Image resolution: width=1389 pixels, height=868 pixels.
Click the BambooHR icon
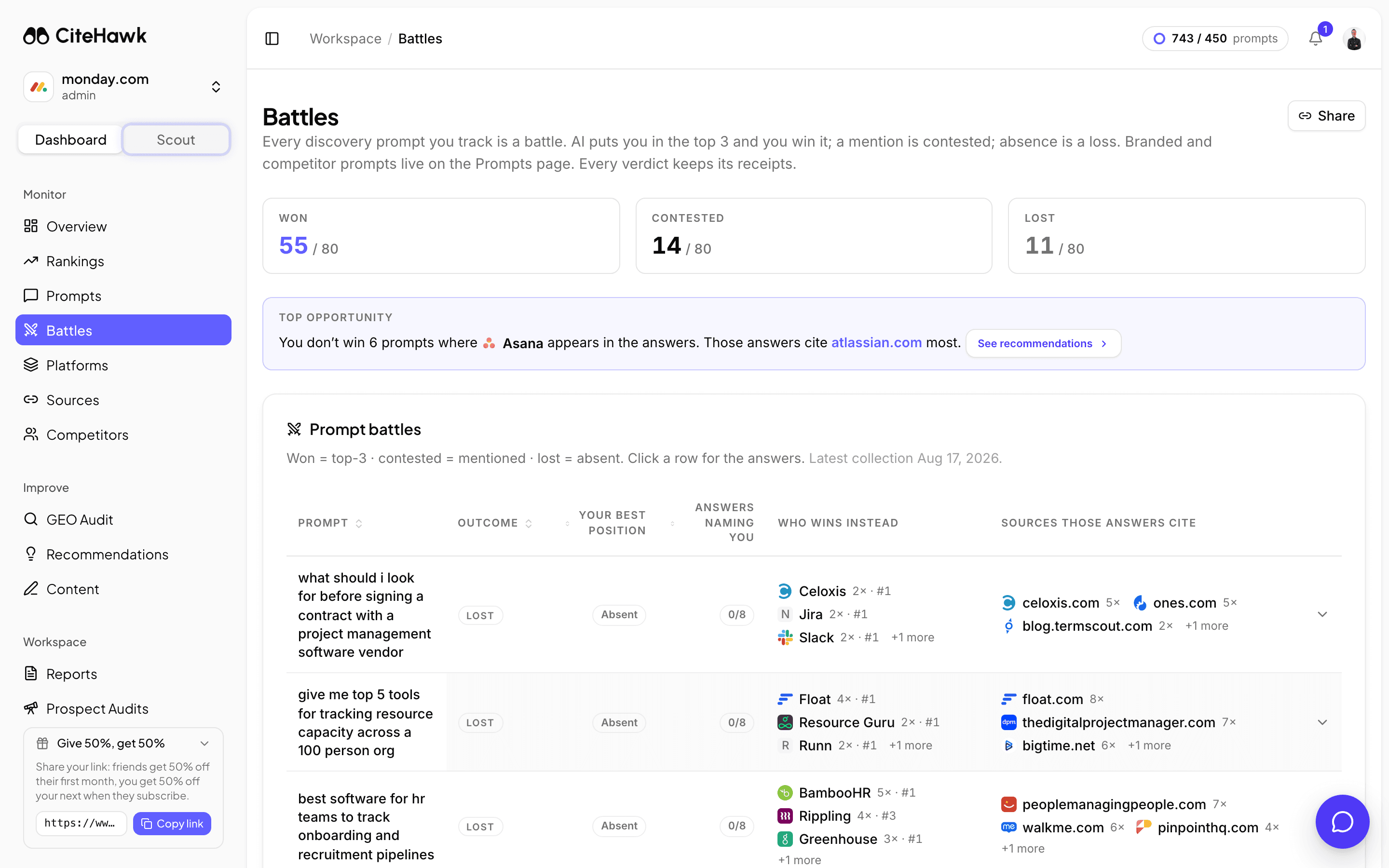[785, 793]
